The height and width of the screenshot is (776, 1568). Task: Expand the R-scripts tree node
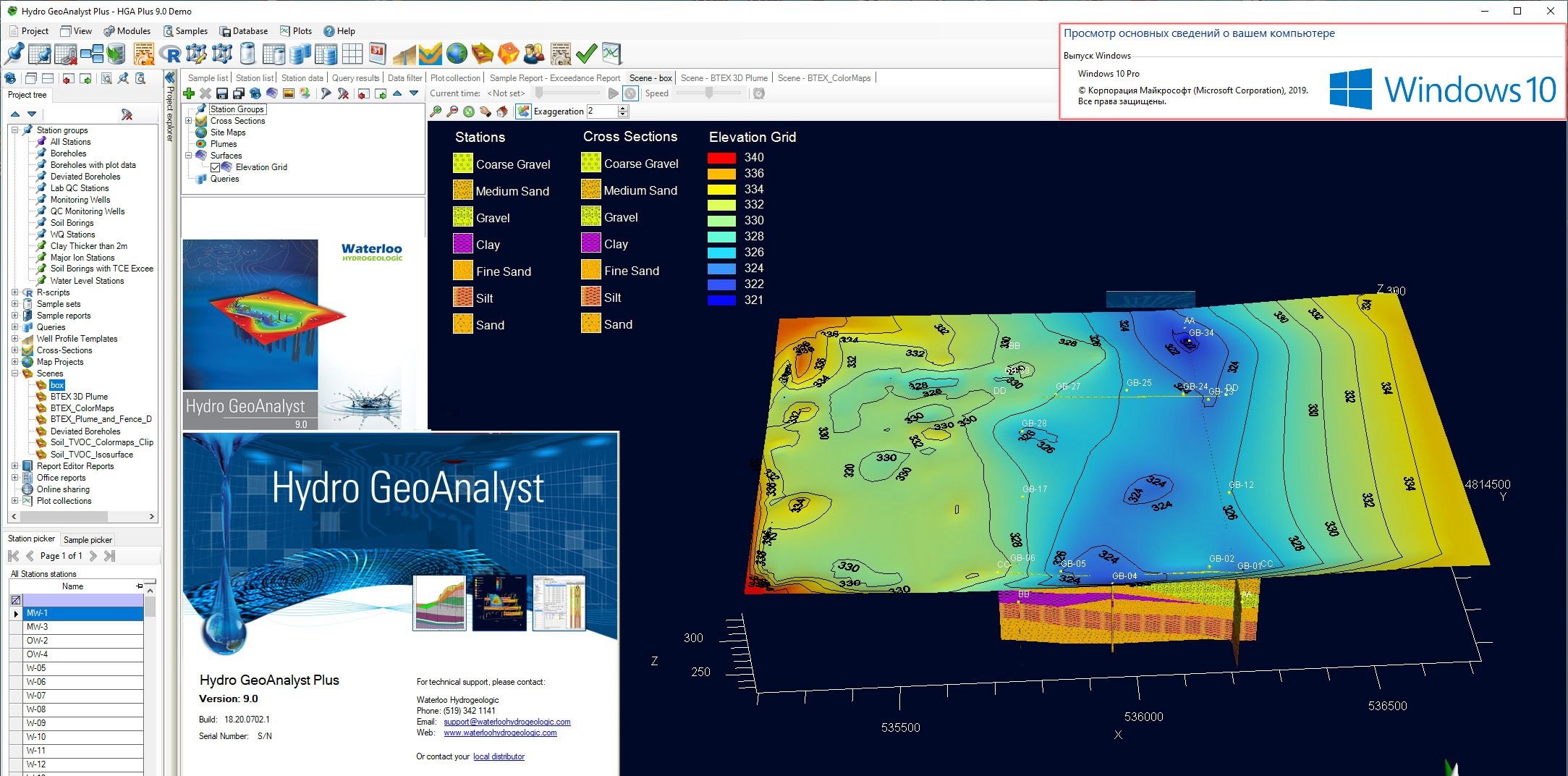[14, 292]
